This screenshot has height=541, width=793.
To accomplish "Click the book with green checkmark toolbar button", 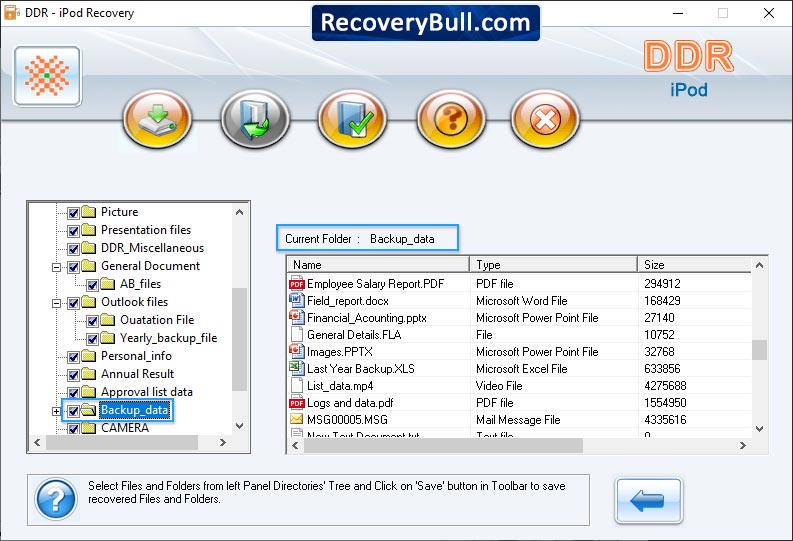I will tap(353, 119).
